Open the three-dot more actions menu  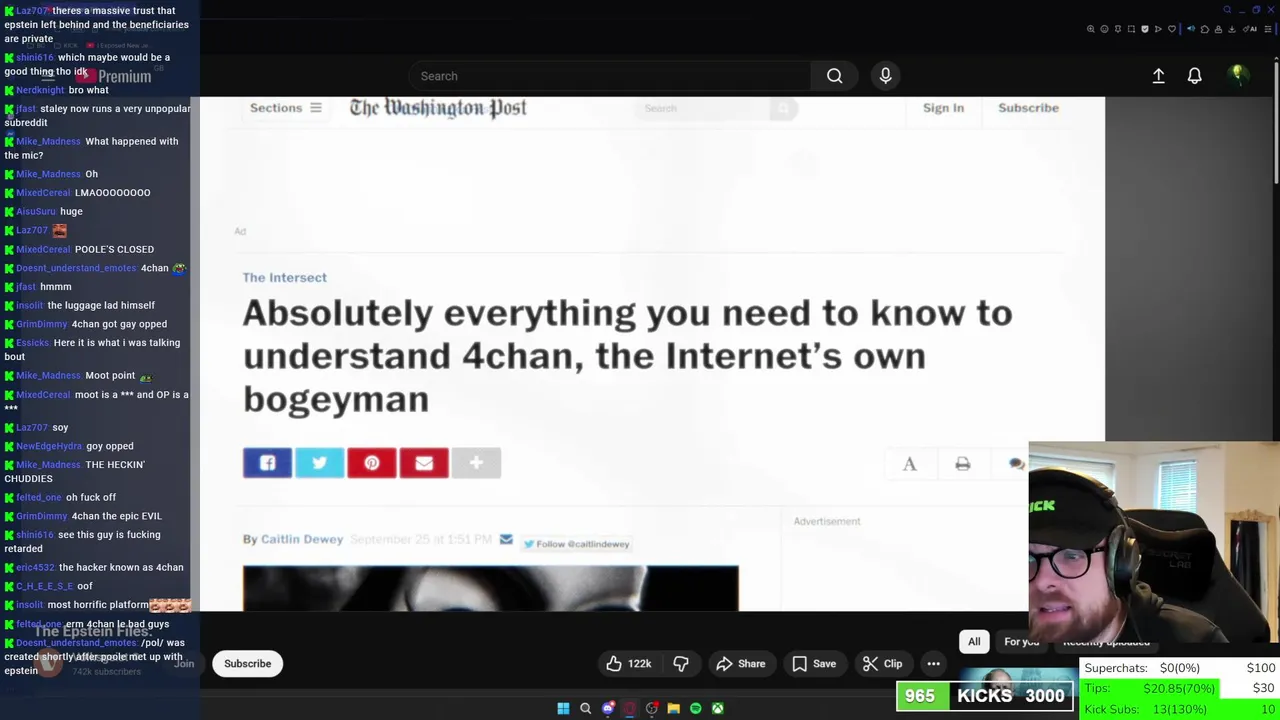[933, 664]
